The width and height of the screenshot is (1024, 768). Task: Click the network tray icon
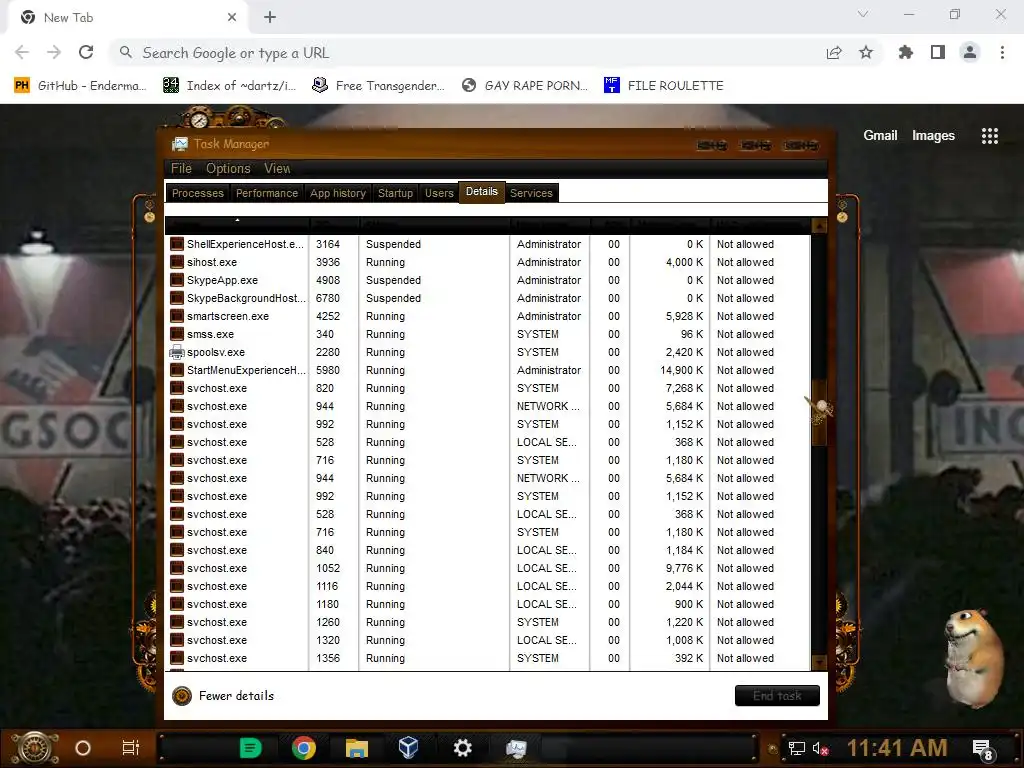click(797, 748)
